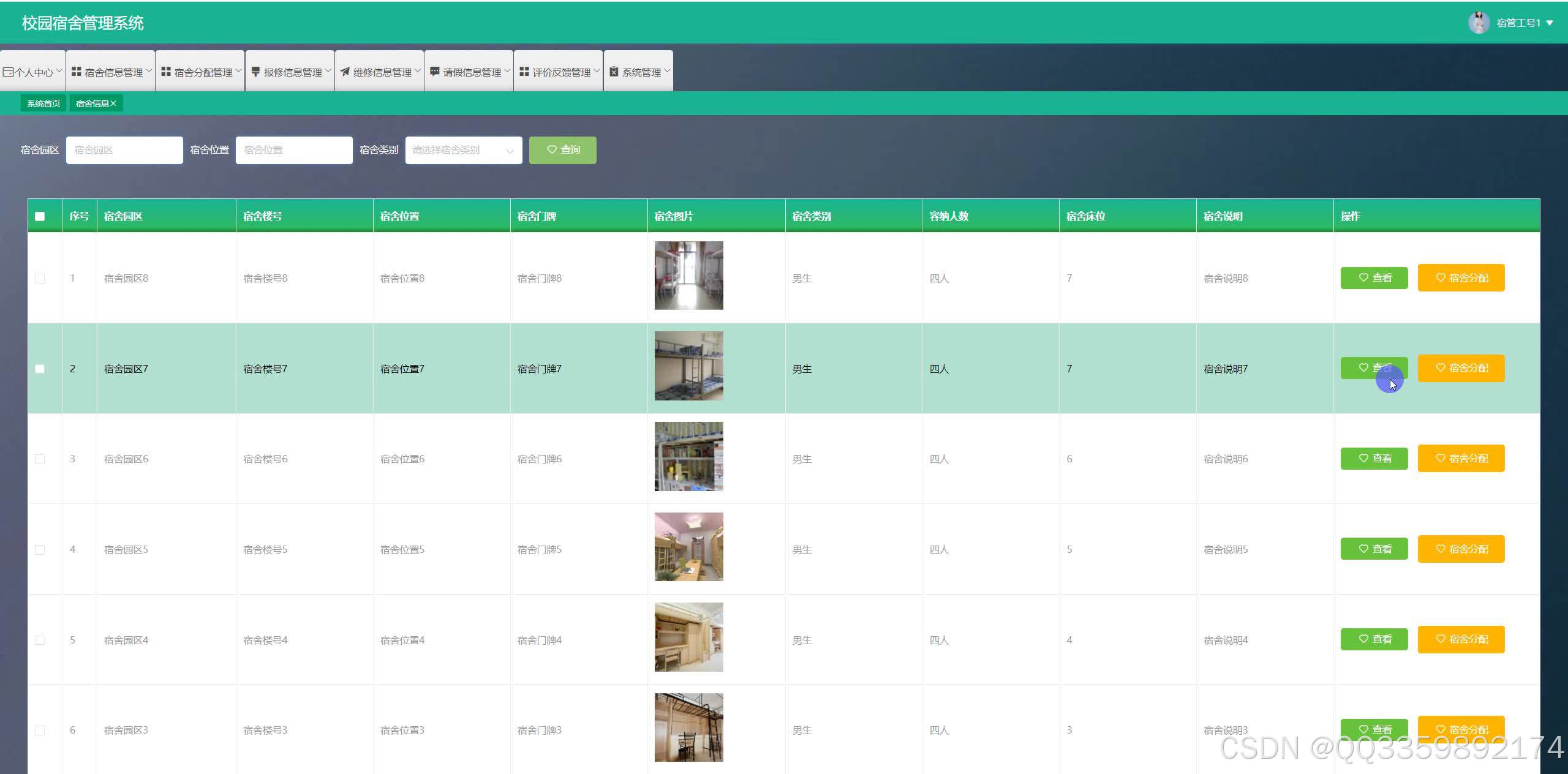This screenshot has width=1568, height=774.
Task: Check the row checkbox for 宿舍园区5
Action: coord(40,550)
